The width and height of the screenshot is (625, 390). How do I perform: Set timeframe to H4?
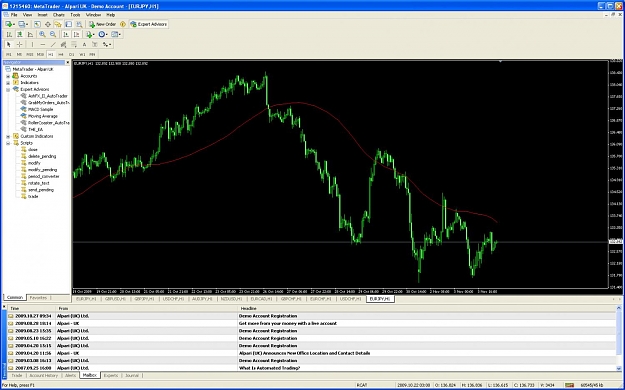tap(61, 54)
